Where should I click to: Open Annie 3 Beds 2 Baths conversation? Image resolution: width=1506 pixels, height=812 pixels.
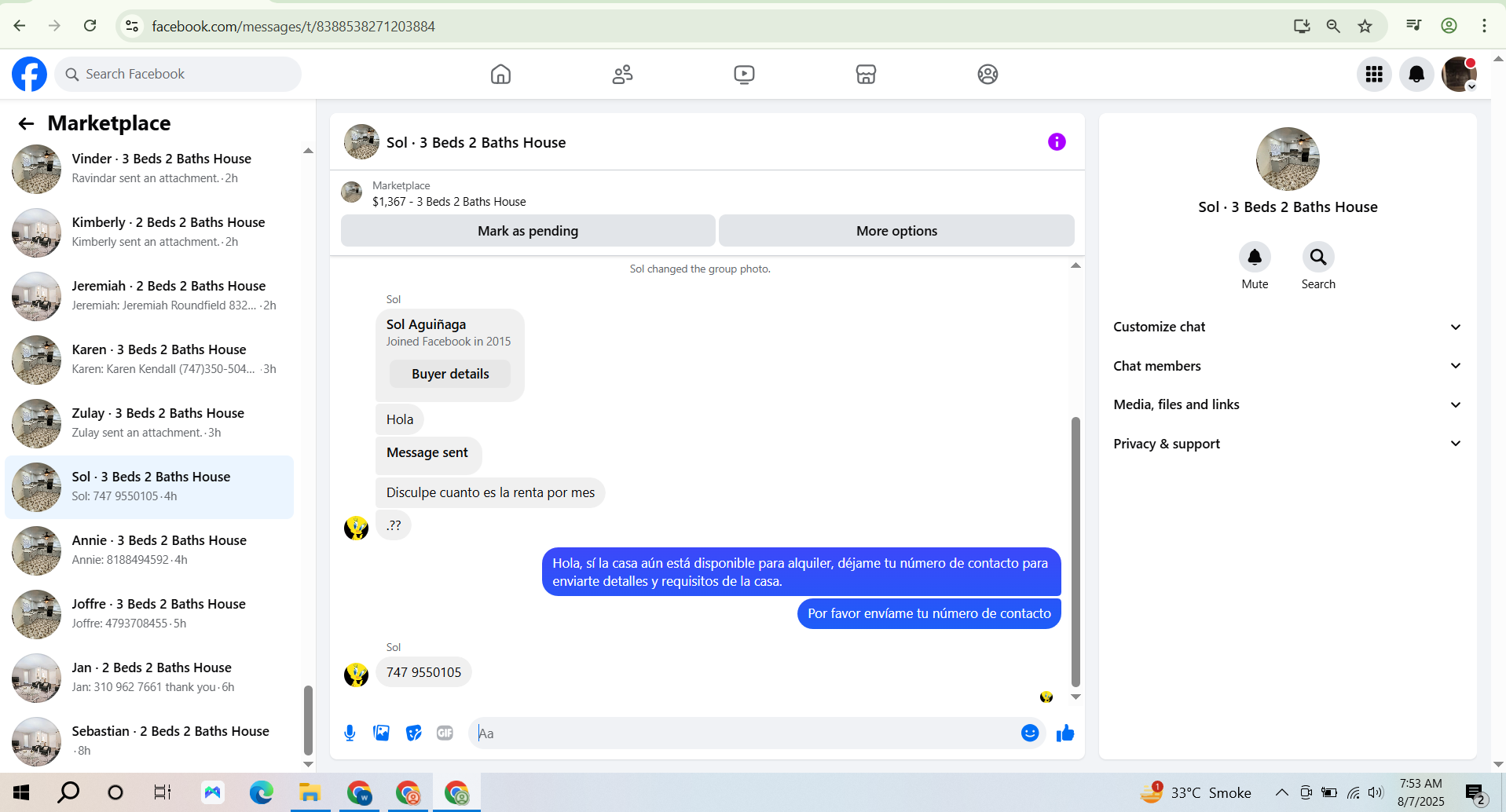(149, 550)
